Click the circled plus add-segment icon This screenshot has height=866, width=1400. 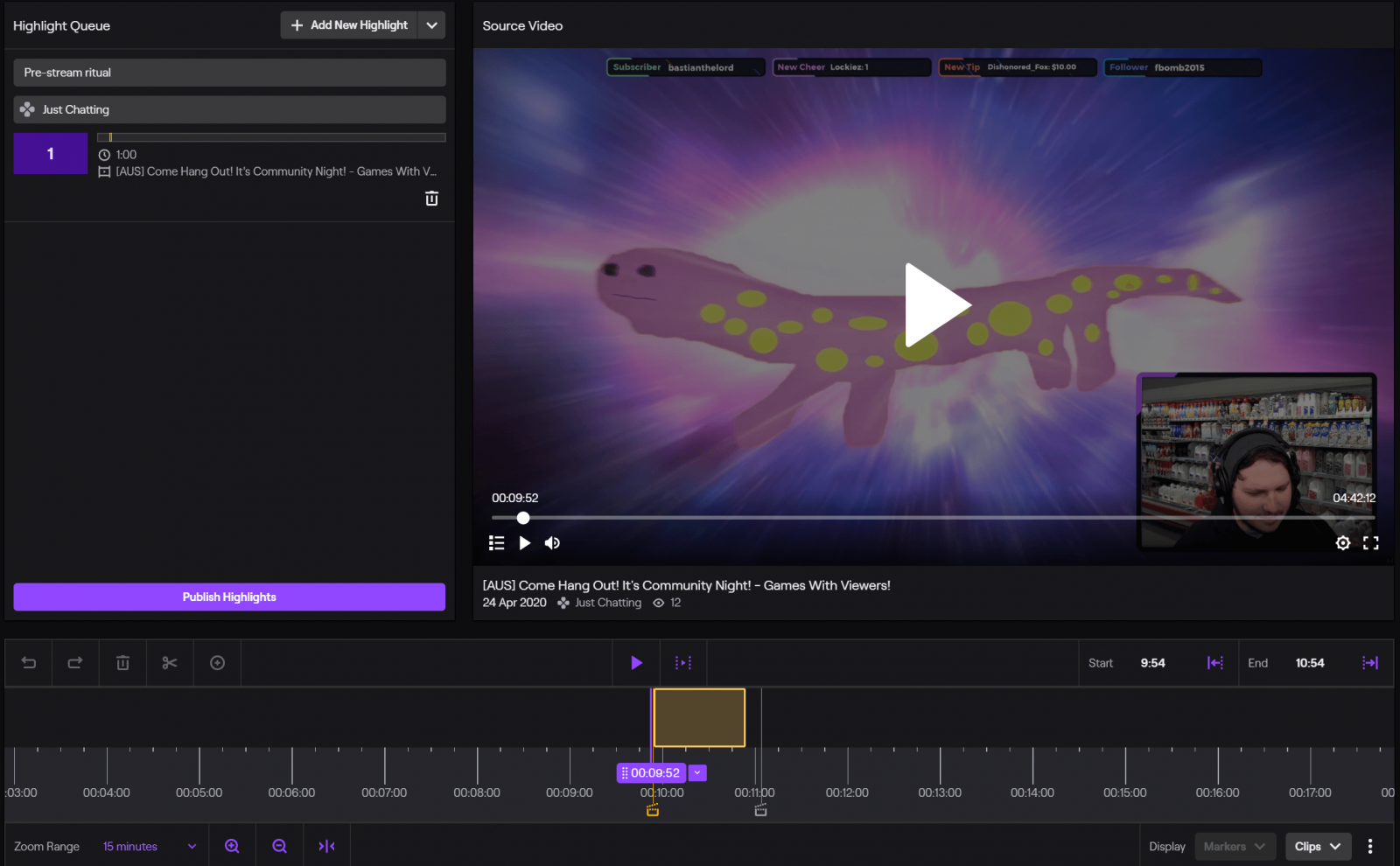[217, 663]
